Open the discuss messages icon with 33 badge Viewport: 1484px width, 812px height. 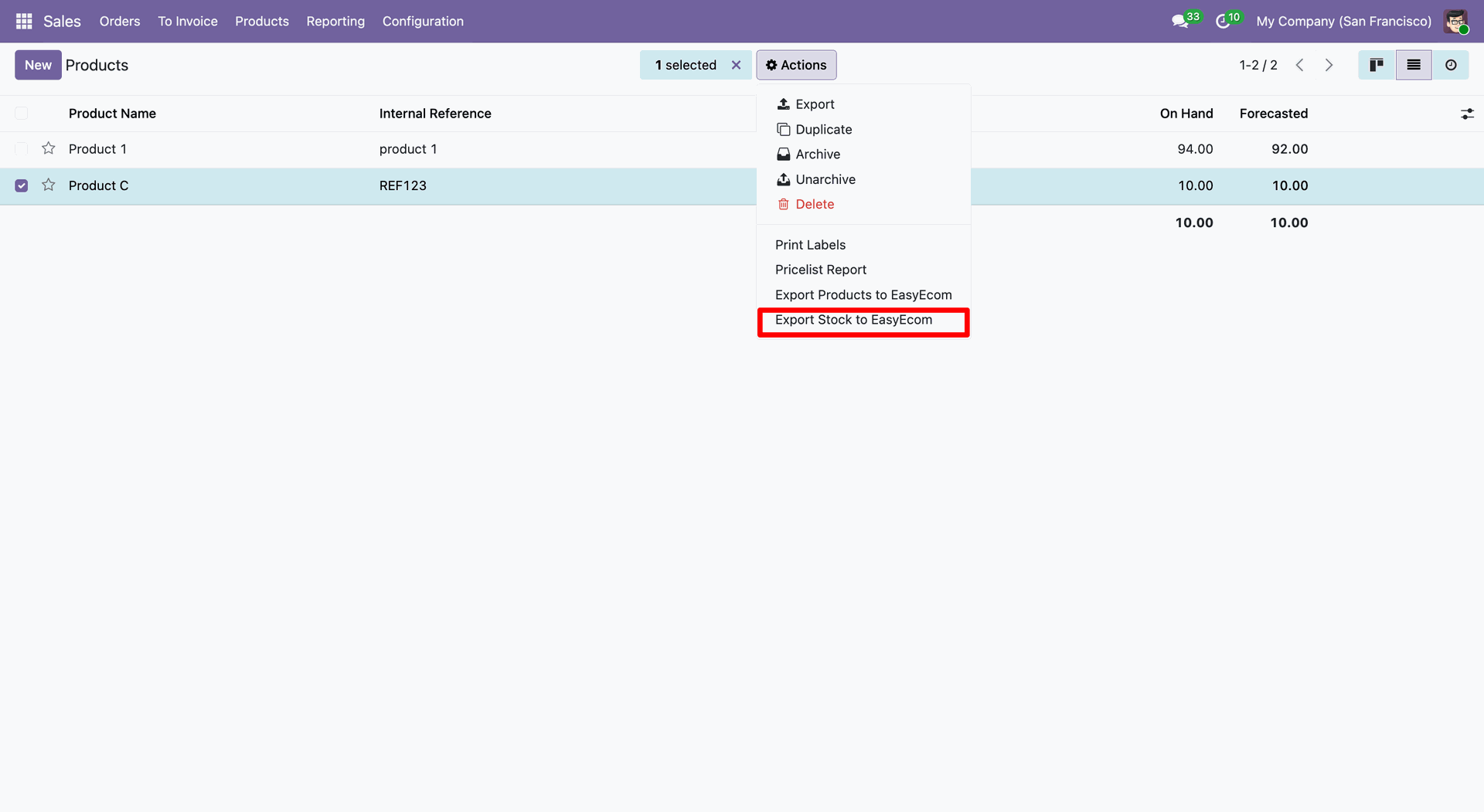[x=1180, y=22]
